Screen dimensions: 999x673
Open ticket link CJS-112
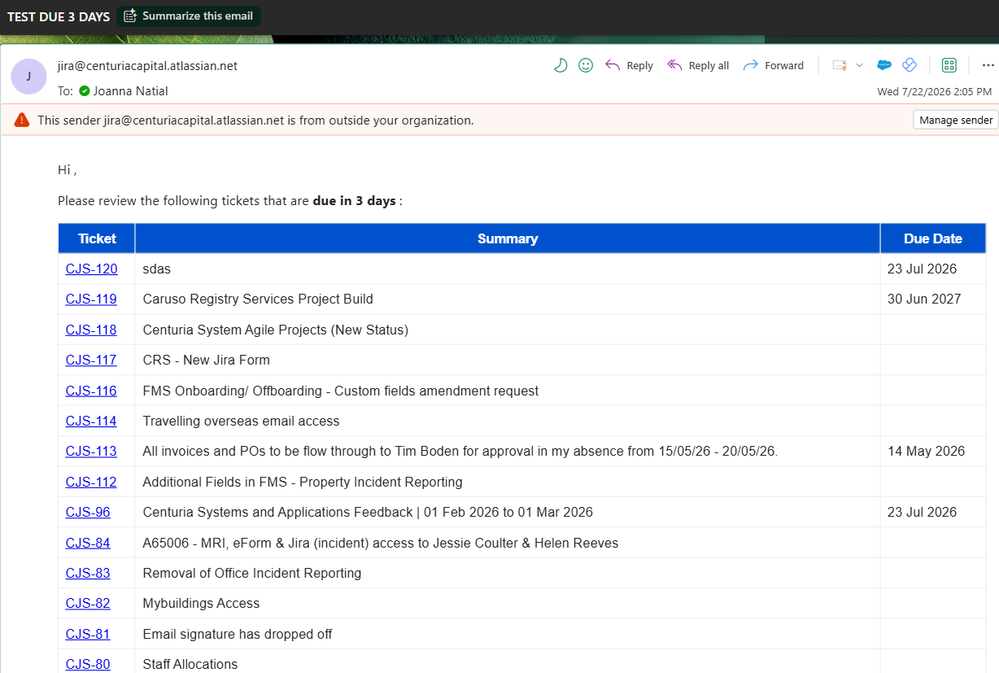click(91, 482)
